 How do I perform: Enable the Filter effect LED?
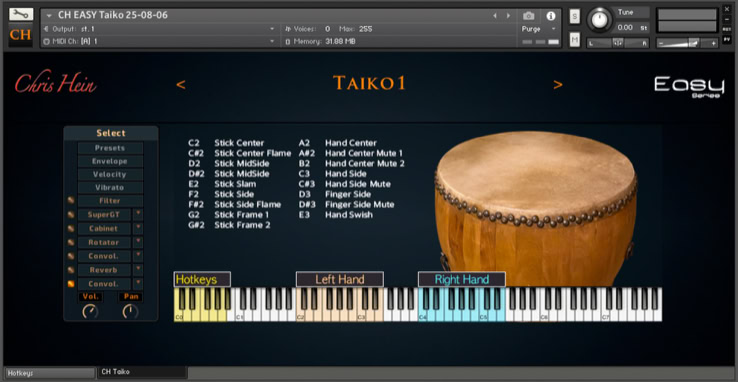[71, 200]
